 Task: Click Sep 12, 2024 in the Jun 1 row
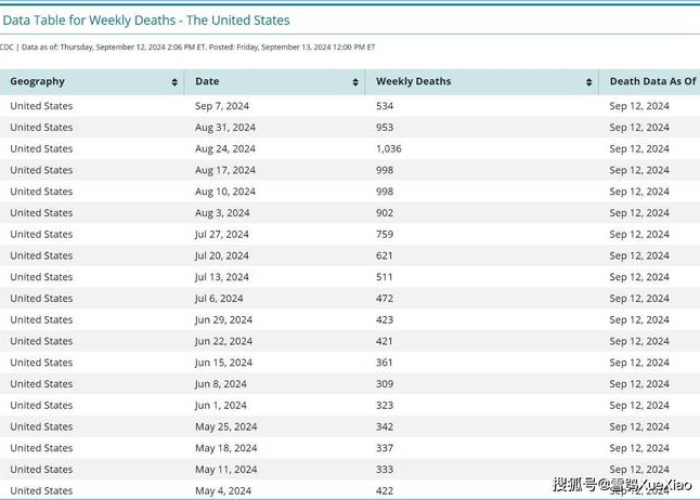tap(639, 406)
